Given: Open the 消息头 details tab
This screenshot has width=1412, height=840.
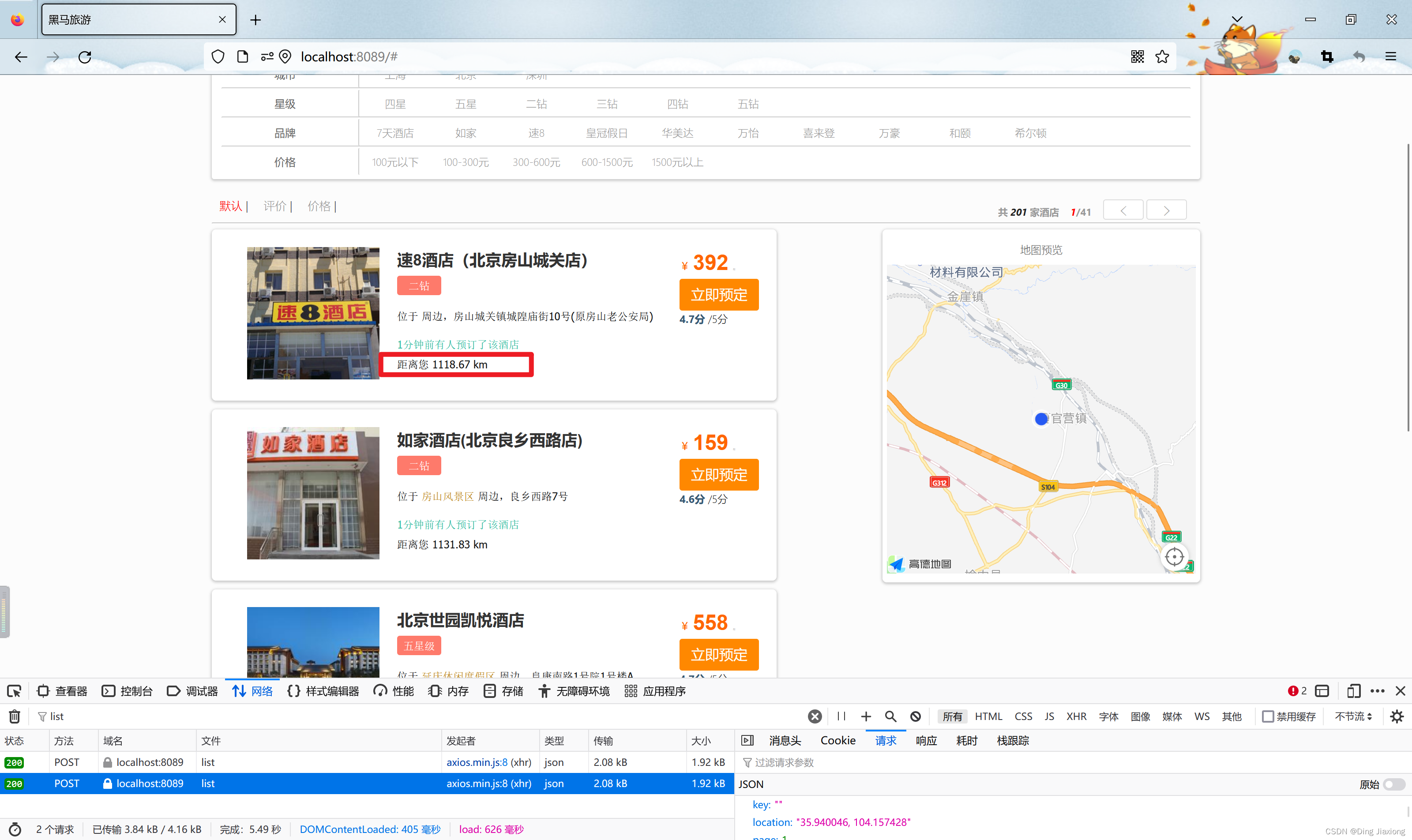Looking at the screenshot, I should (x=785, y=741).
